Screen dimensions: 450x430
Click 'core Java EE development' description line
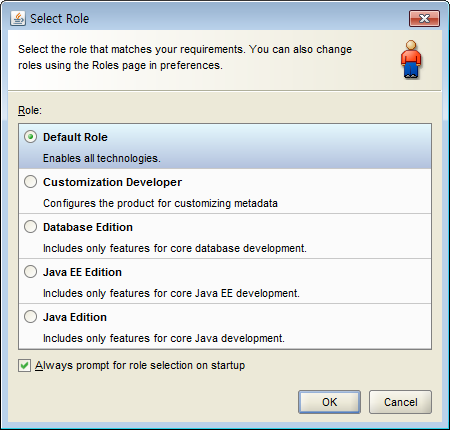pyautogui.click(x=171, y=293)
